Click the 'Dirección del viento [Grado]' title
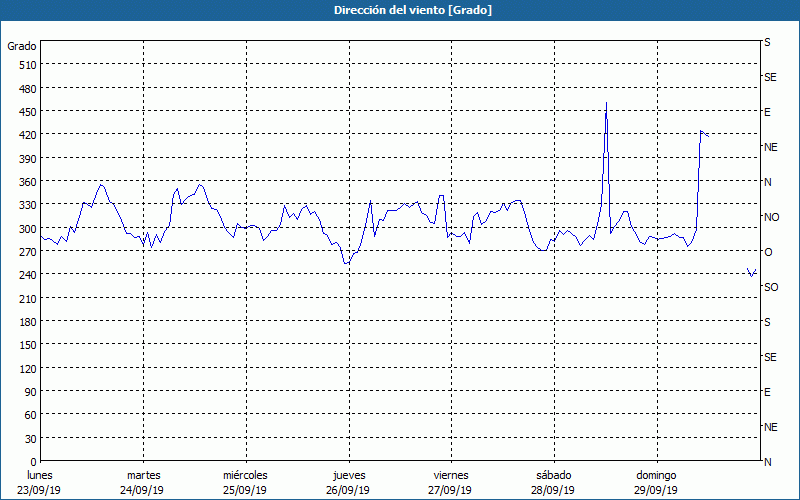 (x=413, y=10)
